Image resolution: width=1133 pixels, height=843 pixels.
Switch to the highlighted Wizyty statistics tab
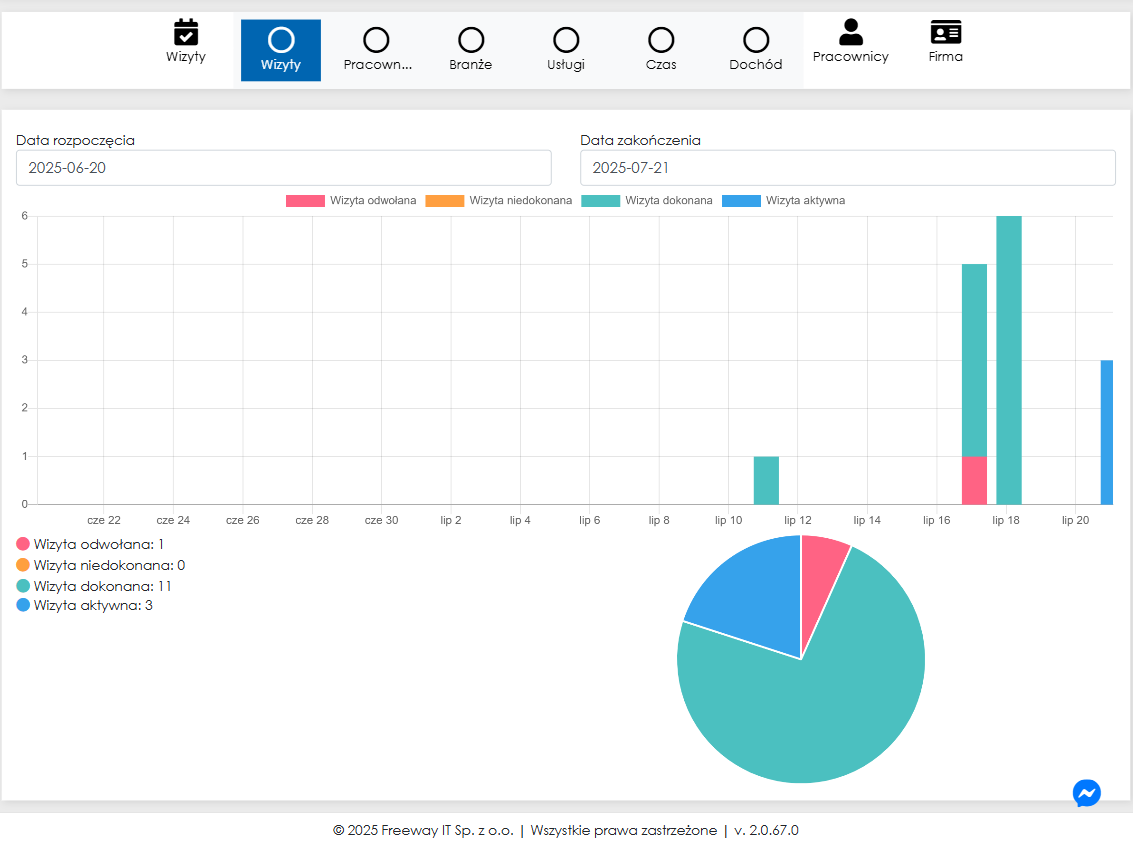coord(281,50)
